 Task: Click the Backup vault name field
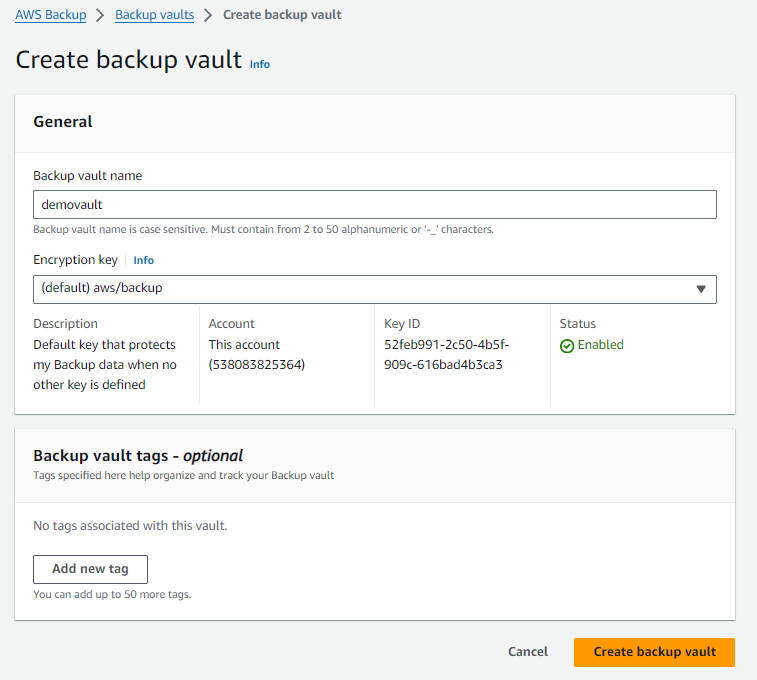point(375,205)
